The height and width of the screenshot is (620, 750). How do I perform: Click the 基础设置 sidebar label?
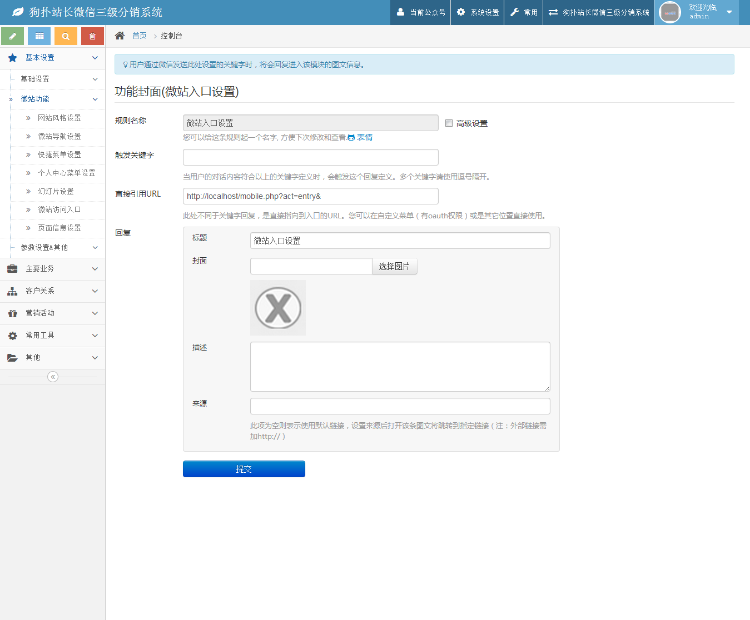click(35, 79)
